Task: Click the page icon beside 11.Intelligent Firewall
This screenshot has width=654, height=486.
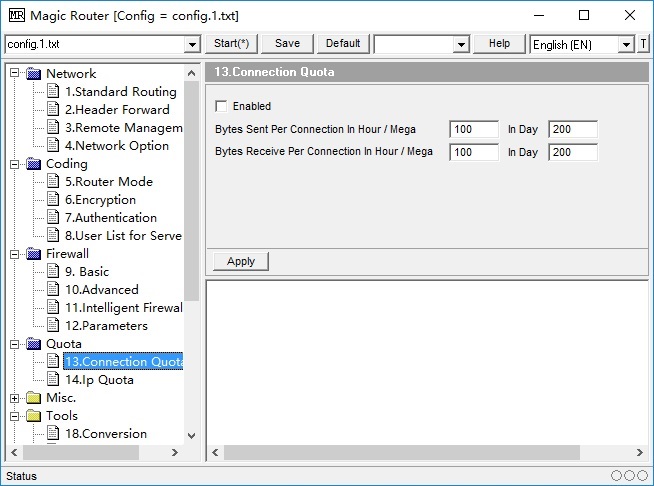Action: point(53,307)
